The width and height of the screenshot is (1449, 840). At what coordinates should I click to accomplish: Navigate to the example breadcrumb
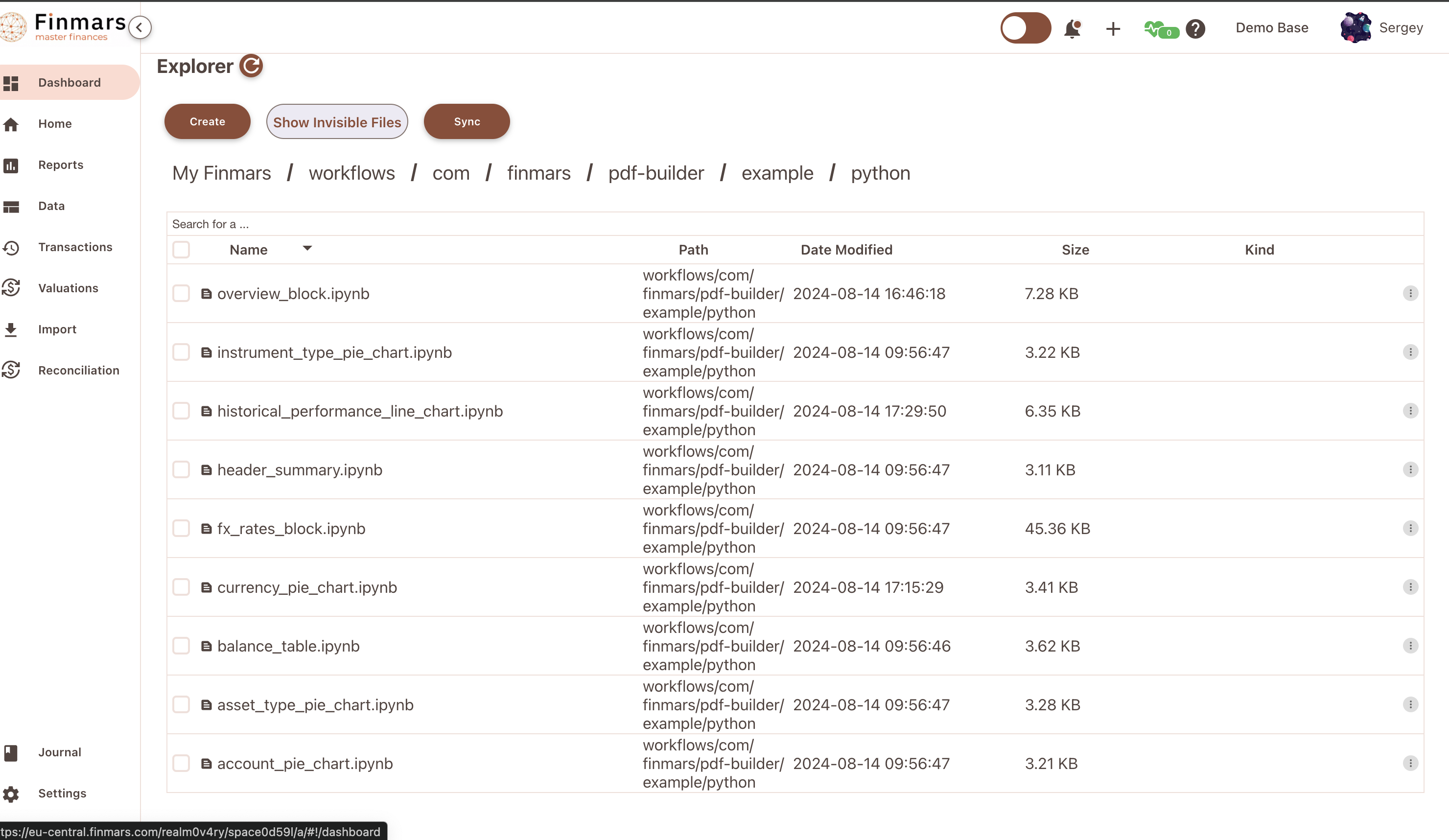pos(777,173)
